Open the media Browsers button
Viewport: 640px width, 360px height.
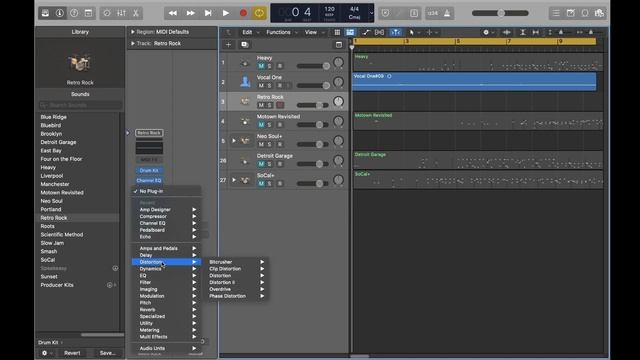(x=599, y=13)
